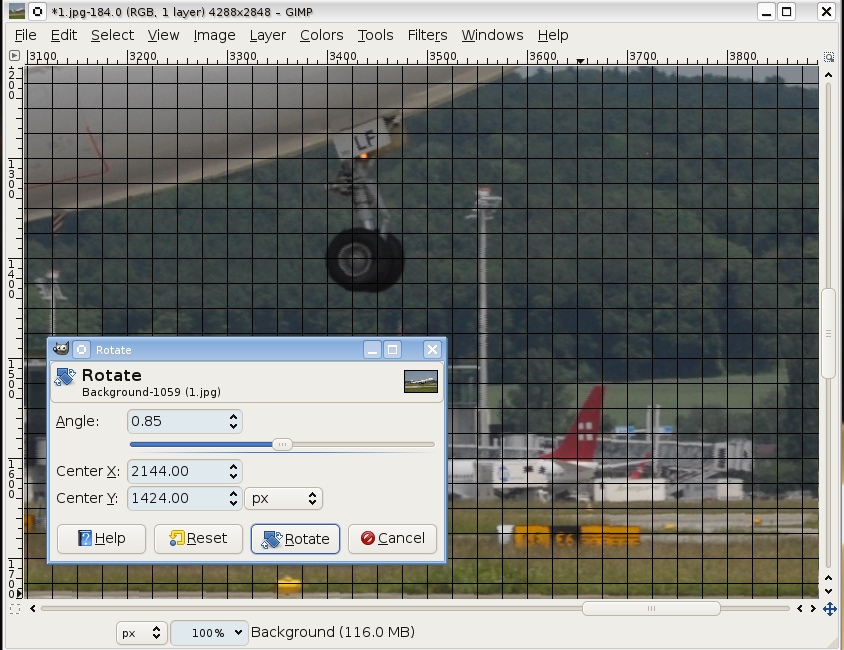Click the zoom-on-resize icon at top right
844x650 pixels.
829,57
